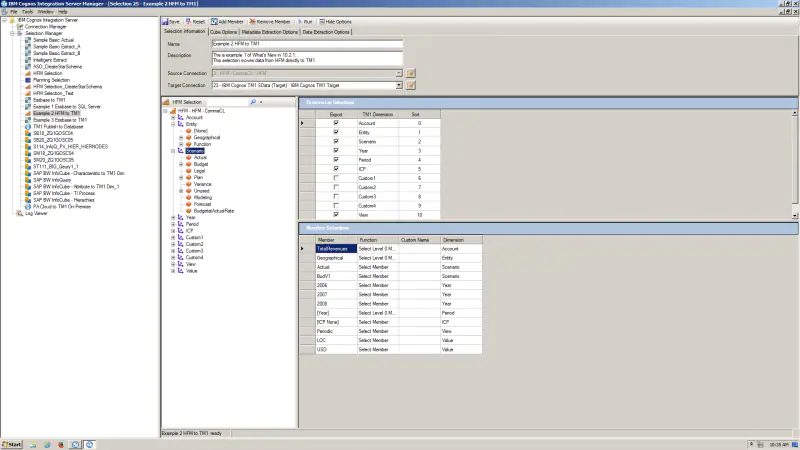Viewport: 800px width, 450px height.
Task: Switch to the Cube Options tab
Action: (x=223, y=32)
